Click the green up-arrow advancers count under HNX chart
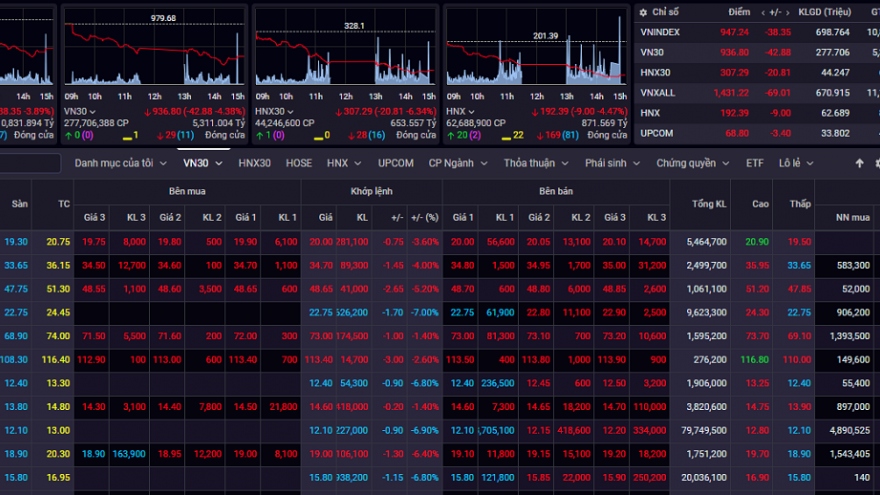This screenshot has width=880, height=495. click(x=457, y=134)
